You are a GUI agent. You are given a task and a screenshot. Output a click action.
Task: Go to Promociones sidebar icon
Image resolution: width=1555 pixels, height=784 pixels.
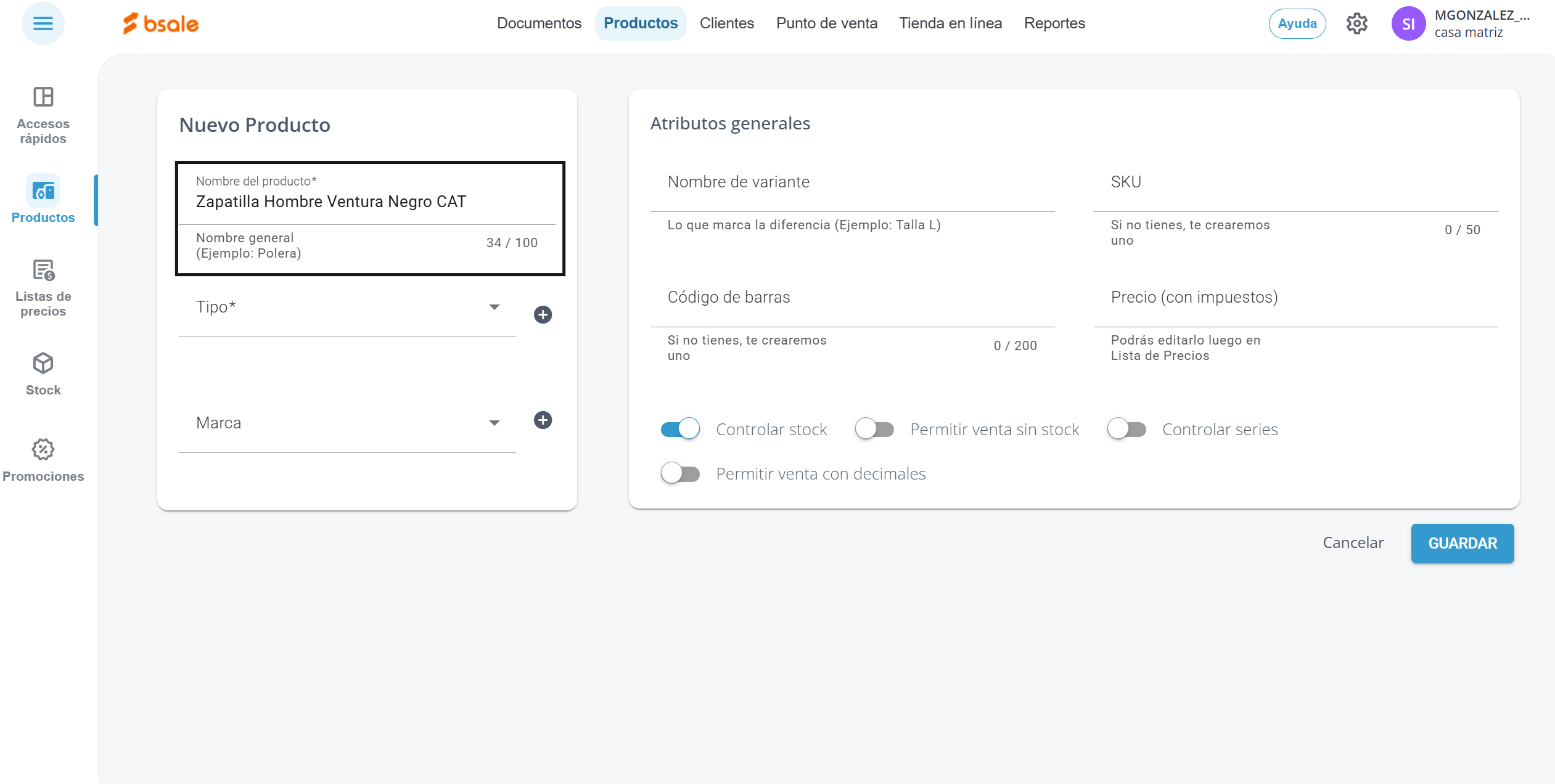pos(43,450)
